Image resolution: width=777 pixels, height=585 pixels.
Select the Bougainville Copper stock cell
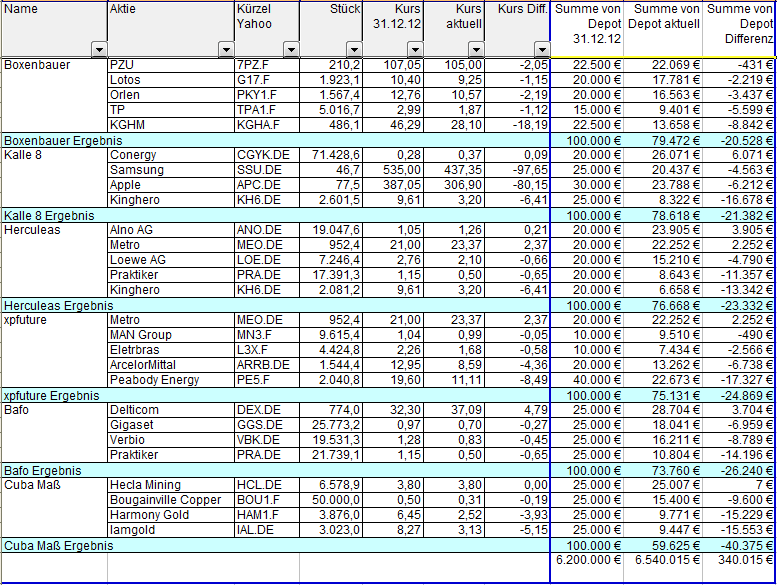pos(171,500)
